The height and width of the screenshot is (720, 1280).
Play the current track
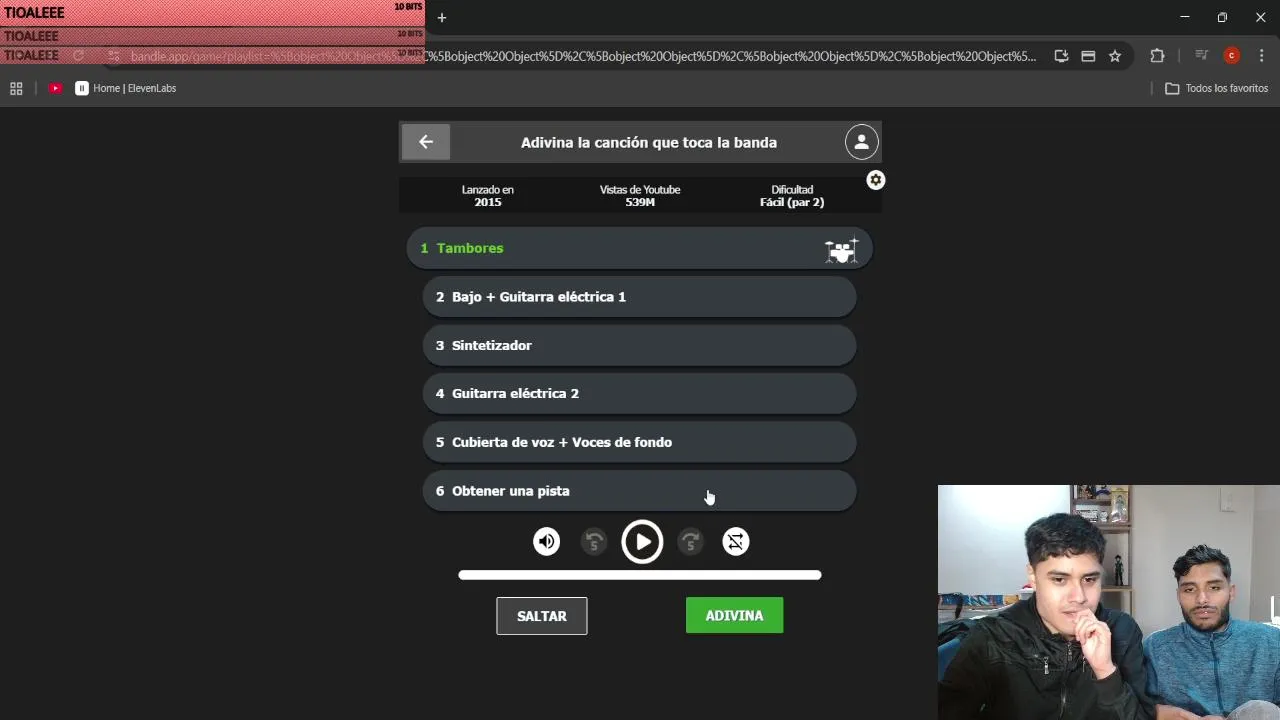point(642,542)
